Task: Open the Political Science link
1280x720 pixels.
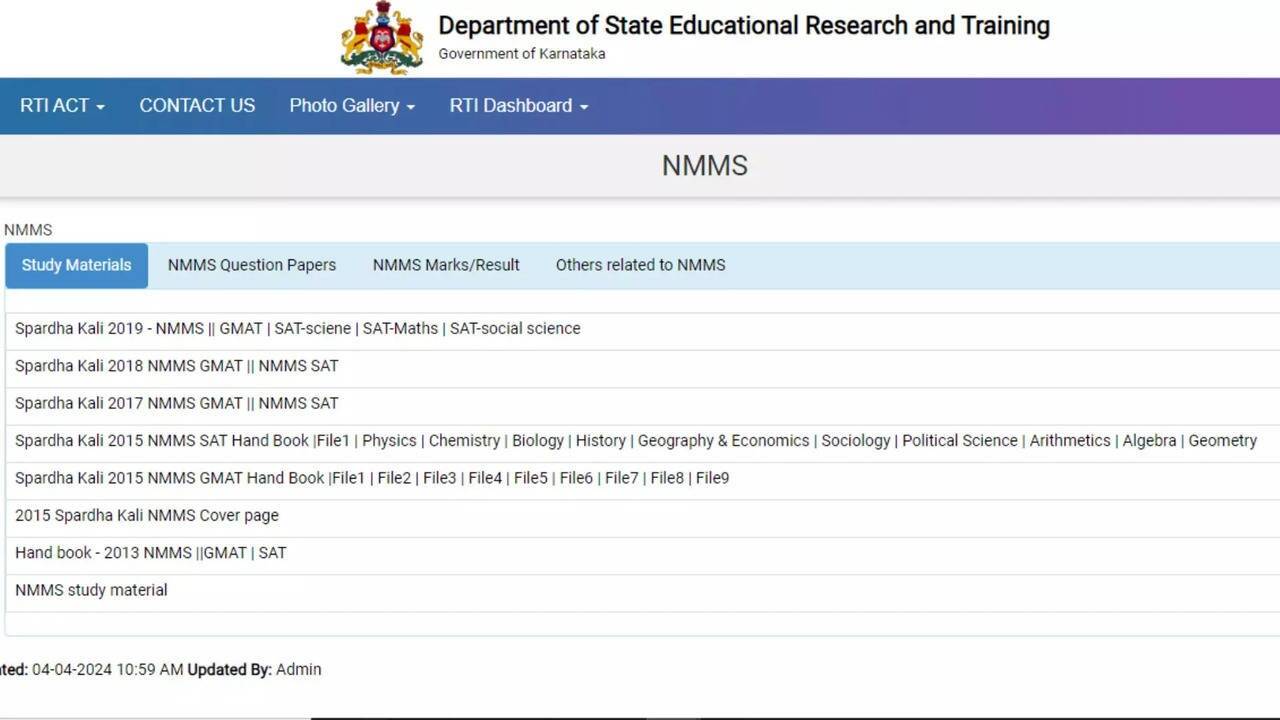Action: (x=960, y=441)
